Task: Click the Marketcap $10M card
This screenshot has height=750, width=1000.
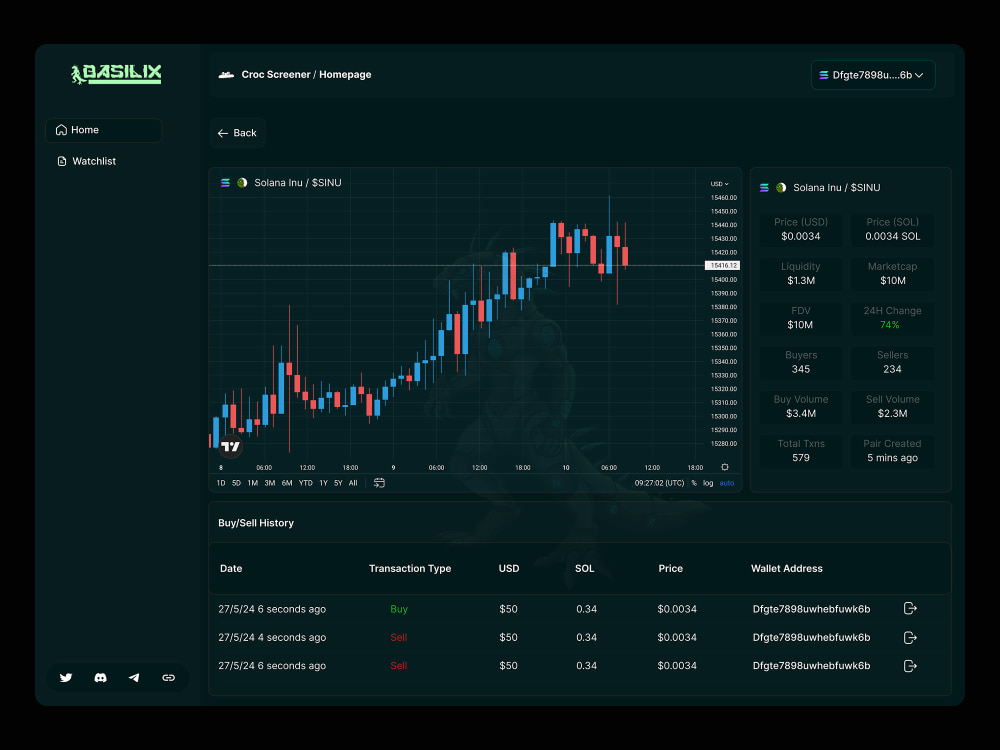Action: point(892,274)
